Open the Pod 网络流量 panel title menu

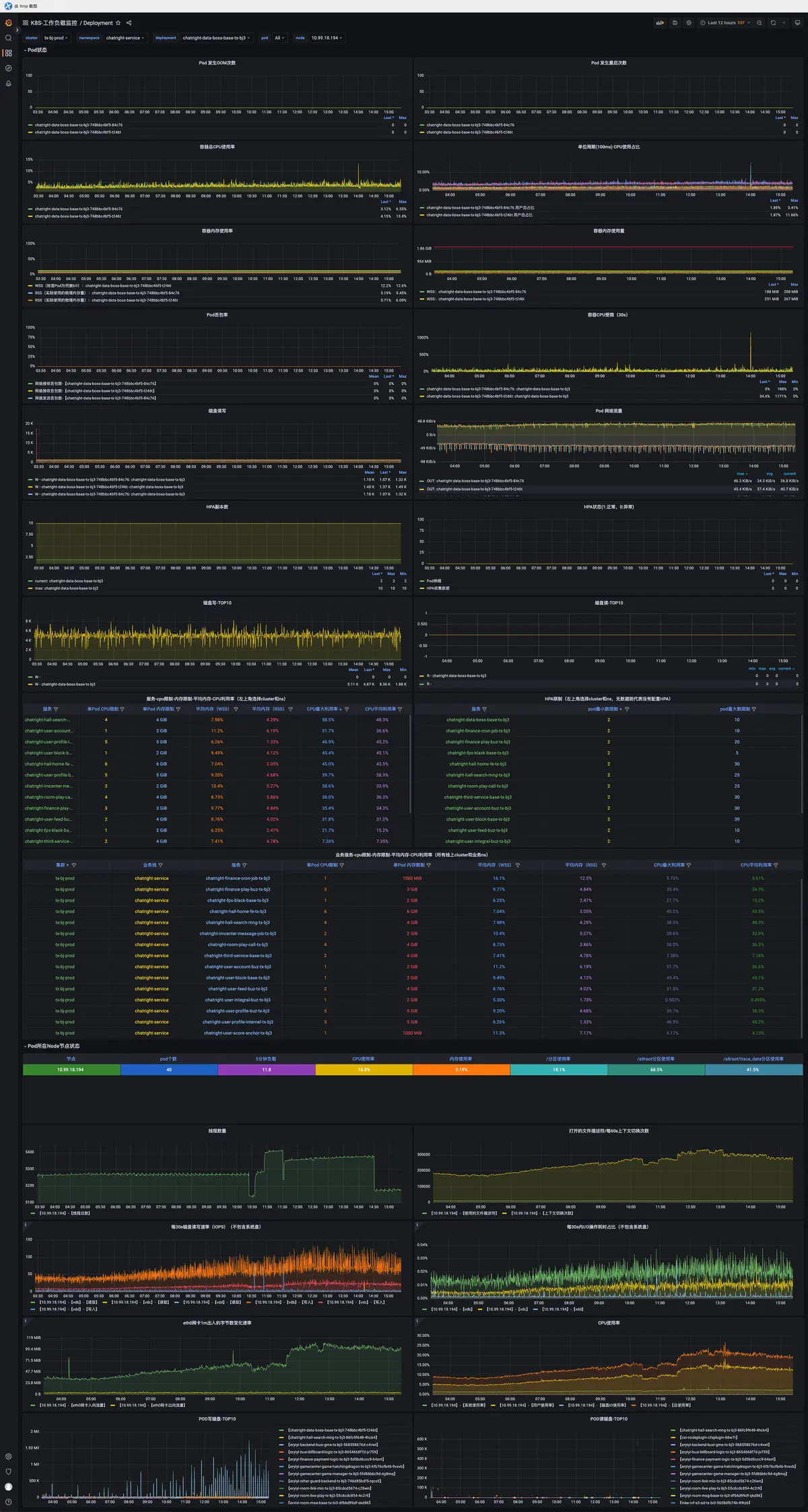tap(609, 411)
